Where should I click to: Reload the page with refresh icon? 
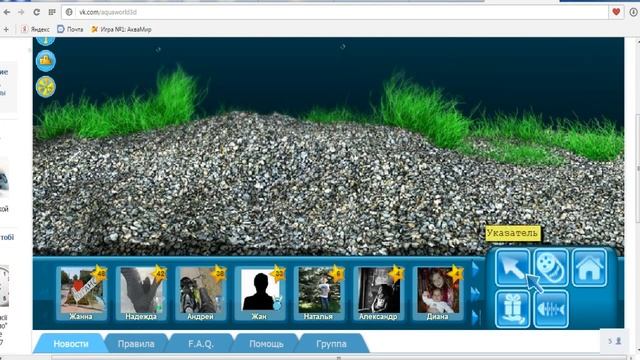tap(36, 12)
